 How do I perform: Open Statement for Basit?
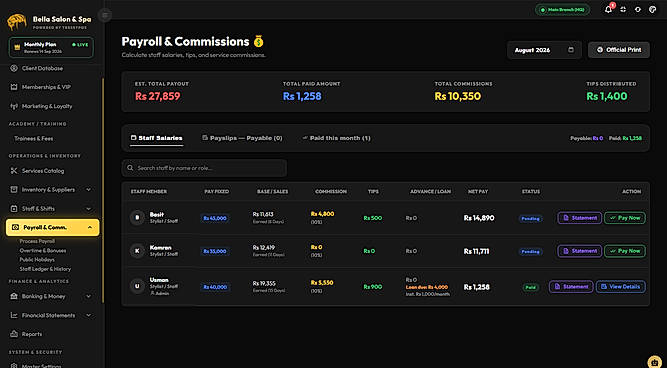click(x=580, y=218)
